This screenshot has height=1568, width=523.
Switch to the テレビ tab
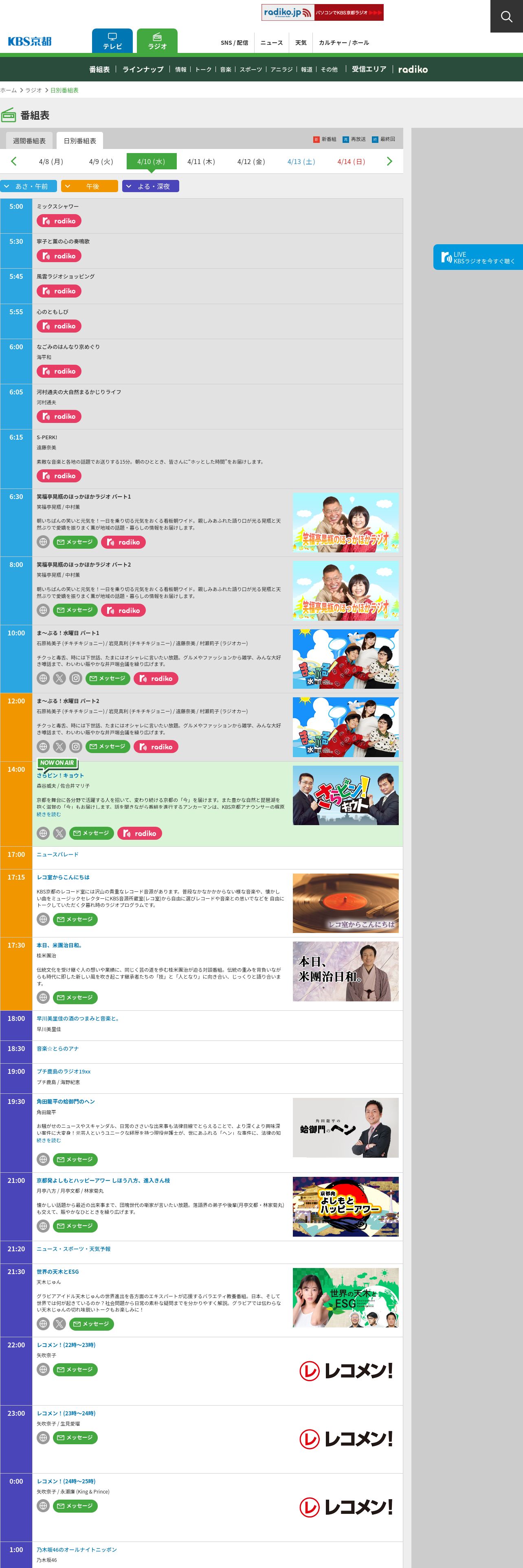coord(112,41)
